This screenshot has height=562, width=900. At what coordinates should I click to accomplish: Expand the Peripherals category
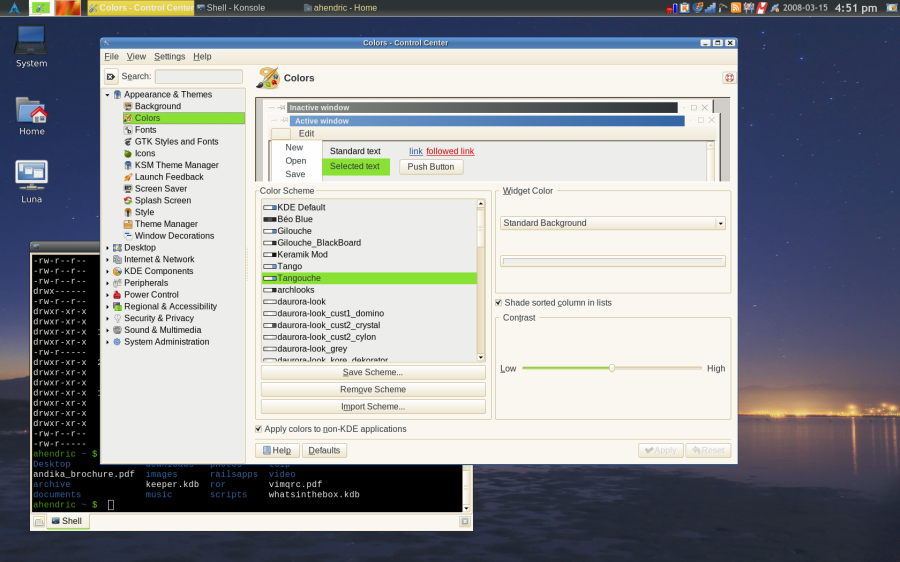[x=107, y=283]
